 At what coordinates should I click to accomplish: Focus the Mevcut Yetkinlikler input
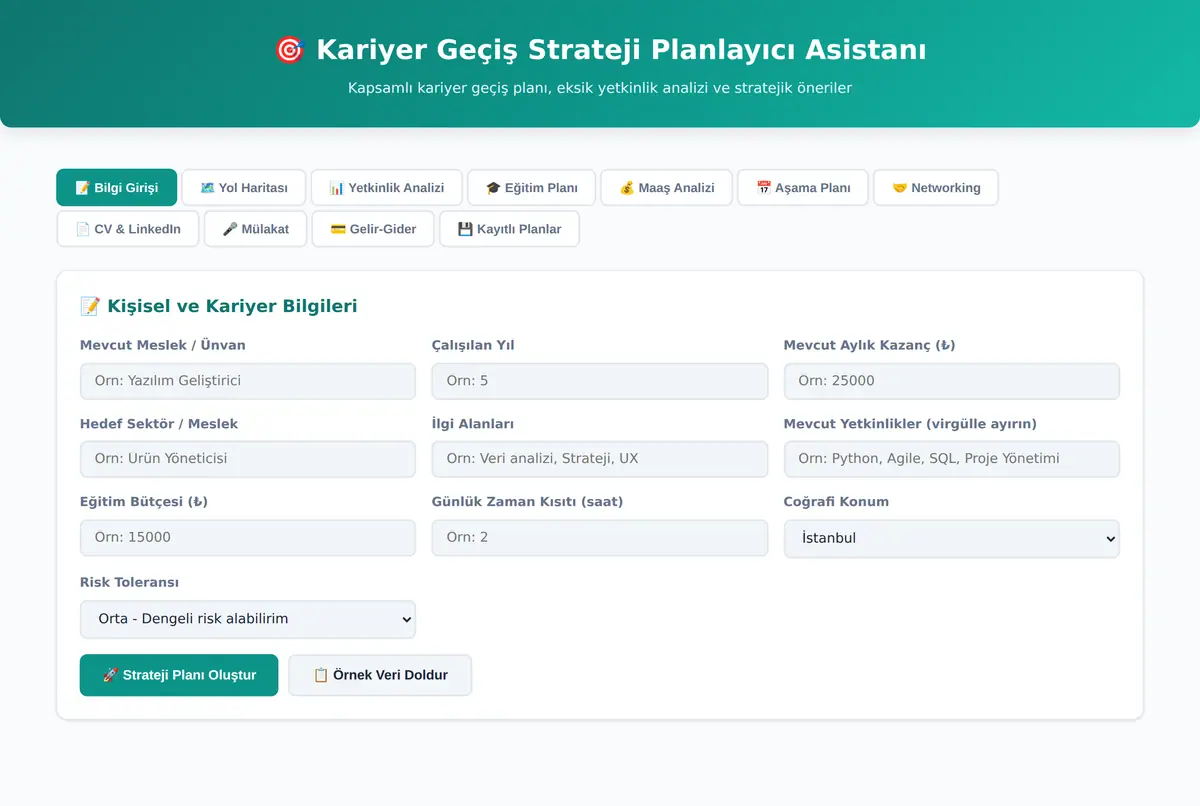(x=952, y=459)
